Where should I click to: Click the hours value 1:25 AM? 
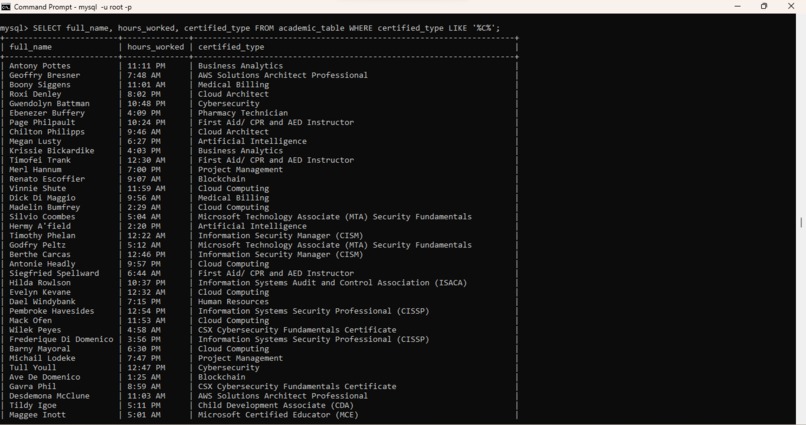(x=143, y=377)
